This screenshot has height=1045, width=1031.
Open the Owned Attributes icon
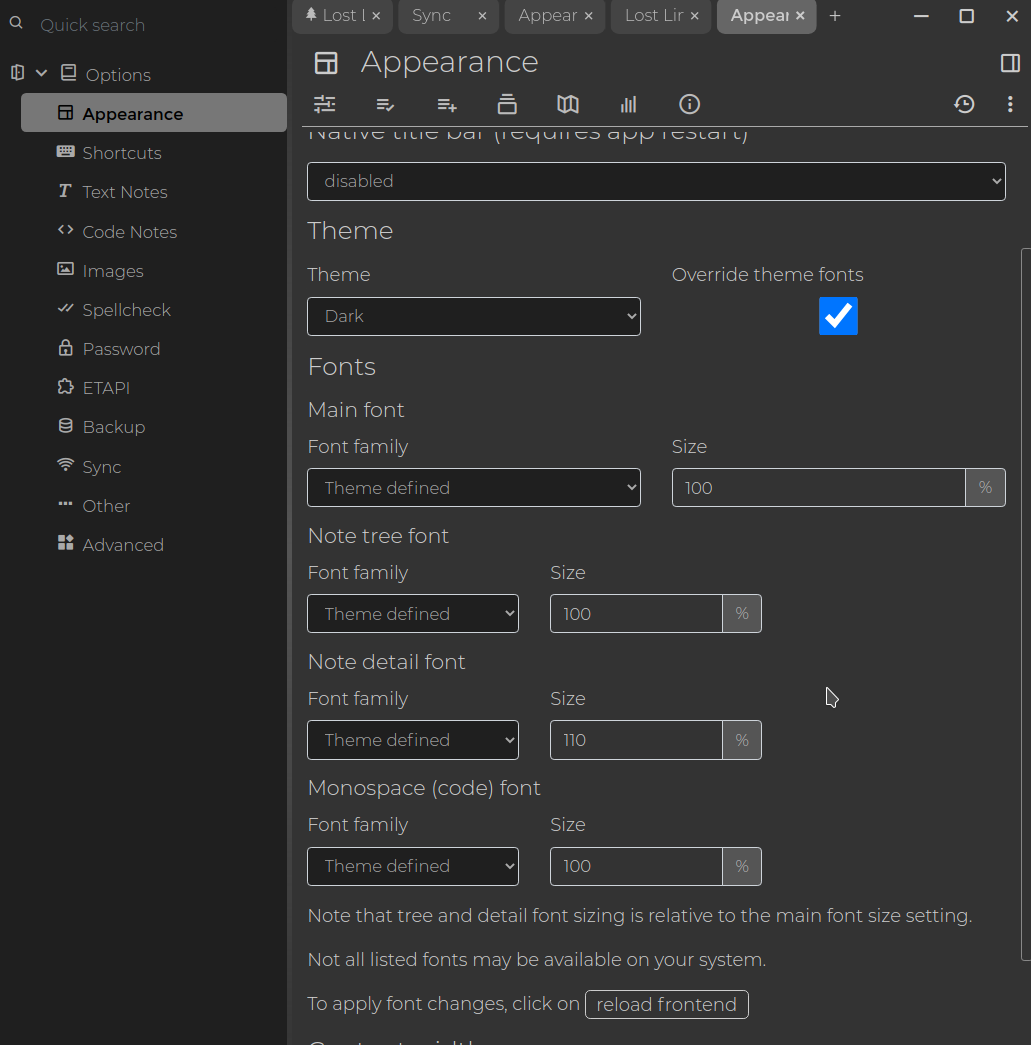pos(385,104)
